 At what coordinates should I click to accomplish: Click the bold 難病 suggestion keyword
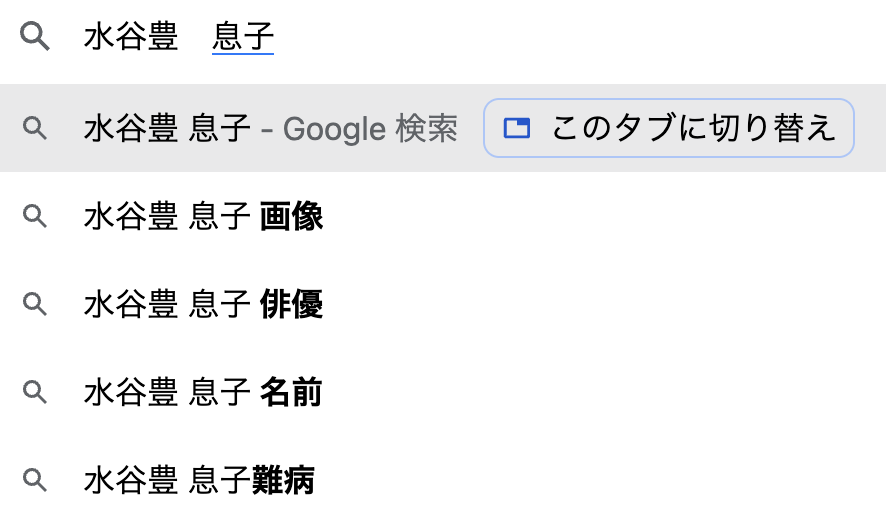tap(283, 480)
